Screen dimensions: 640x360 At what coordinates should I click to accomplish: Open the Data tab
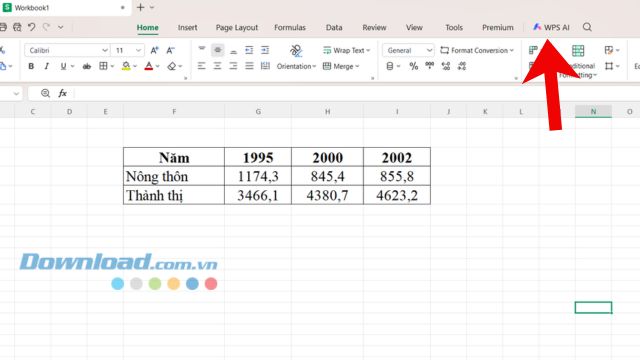(334, 27)
